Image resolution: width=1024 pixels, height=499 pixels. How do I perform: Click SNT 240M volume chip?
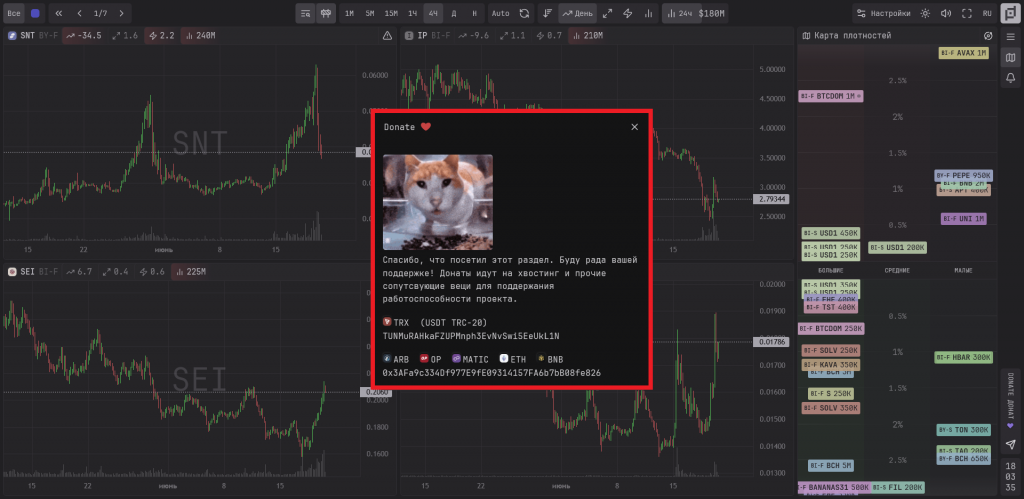pyautogui.click(x=200, y=36)
